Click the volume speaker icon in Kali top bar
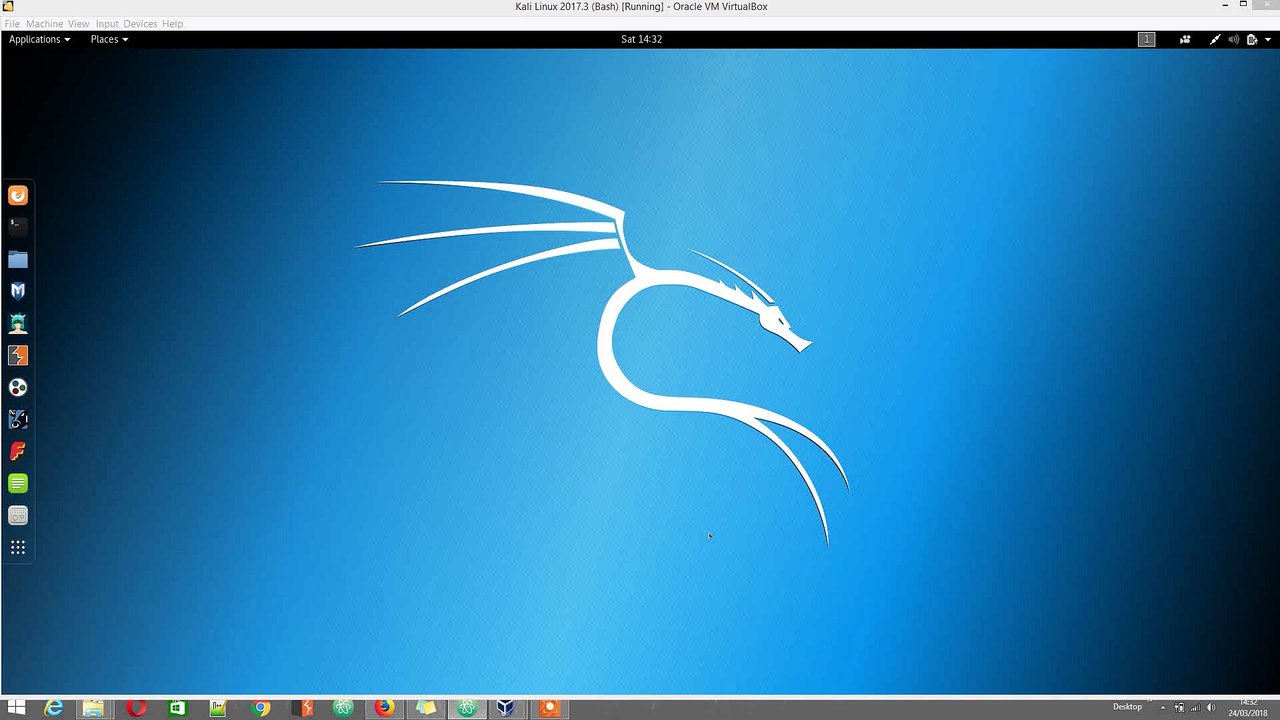Viewport: 1280px width, 720px height. [x=1233, y=40]
